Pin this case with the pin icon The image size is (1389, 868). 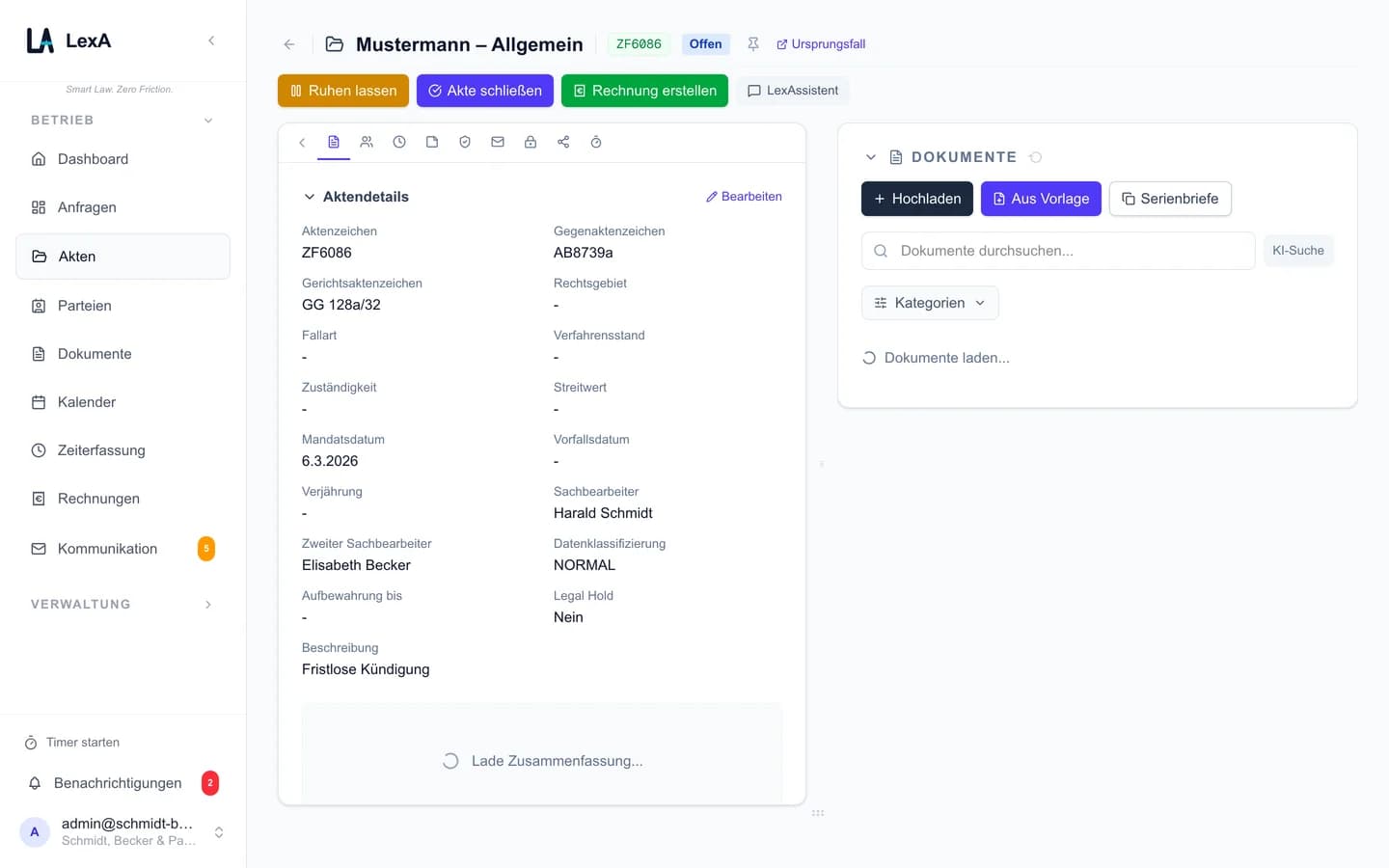753,44
